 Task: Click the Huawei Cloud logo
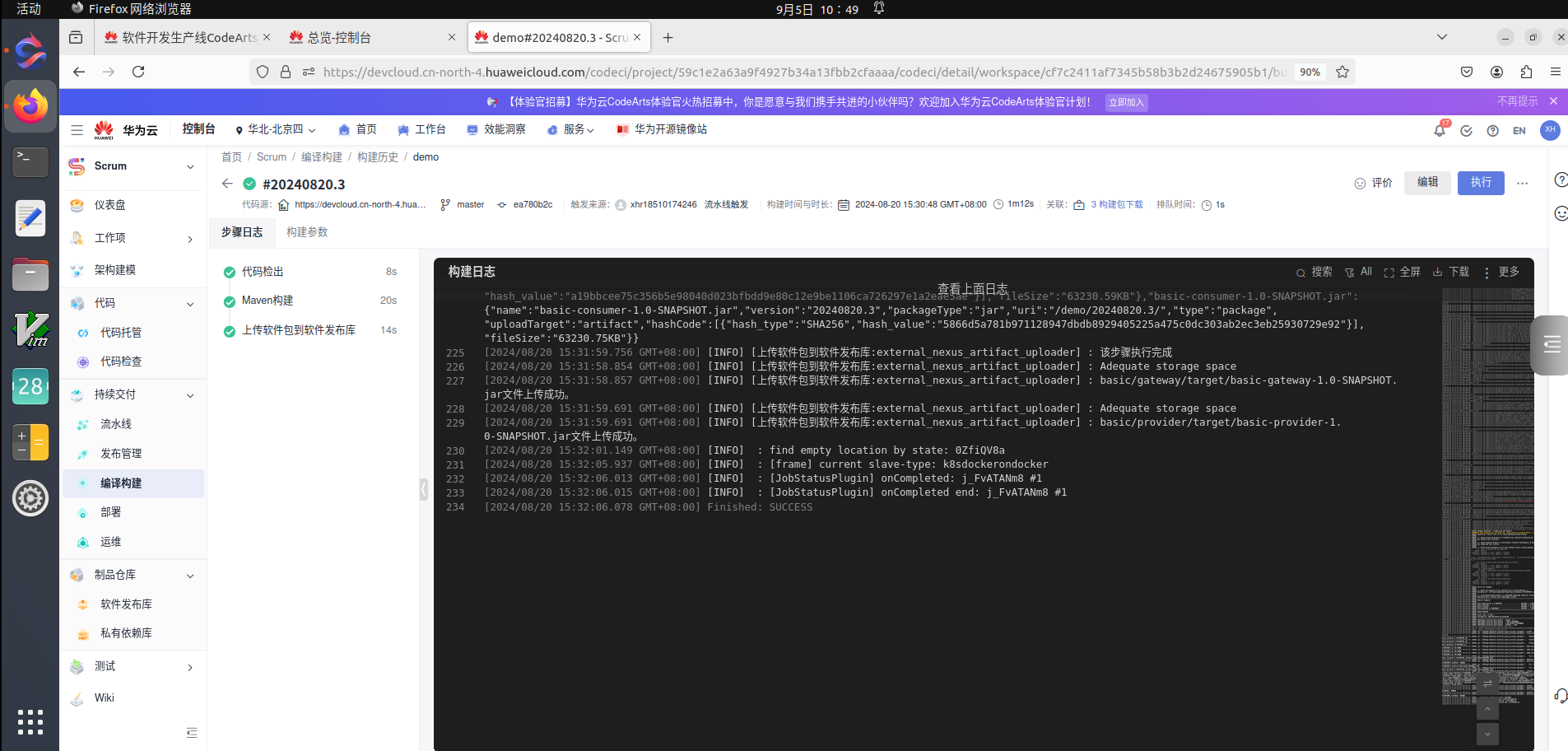click(x=125, y=130)
